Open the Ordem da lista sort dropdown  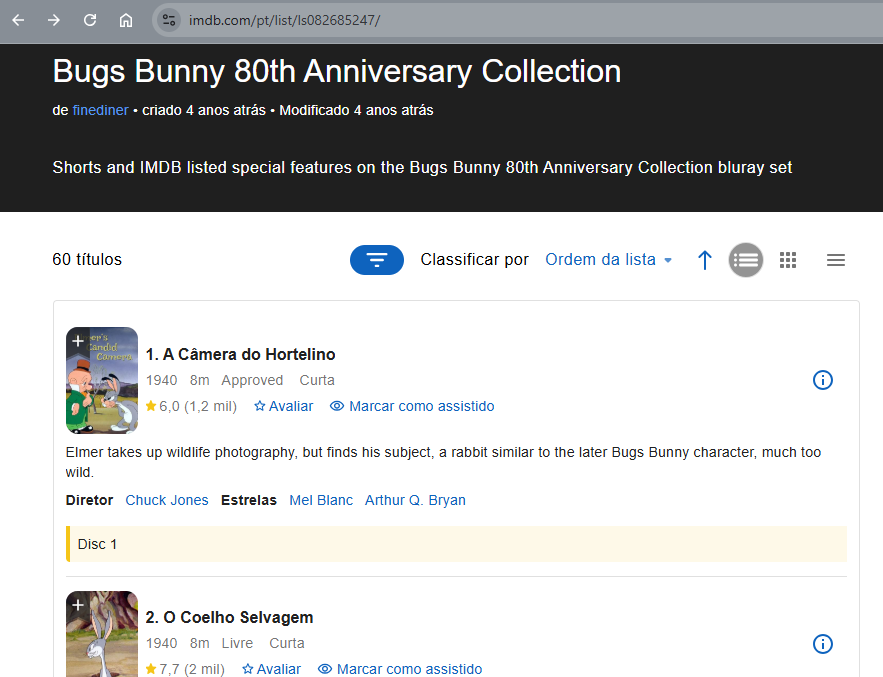[x=608, y=260]
